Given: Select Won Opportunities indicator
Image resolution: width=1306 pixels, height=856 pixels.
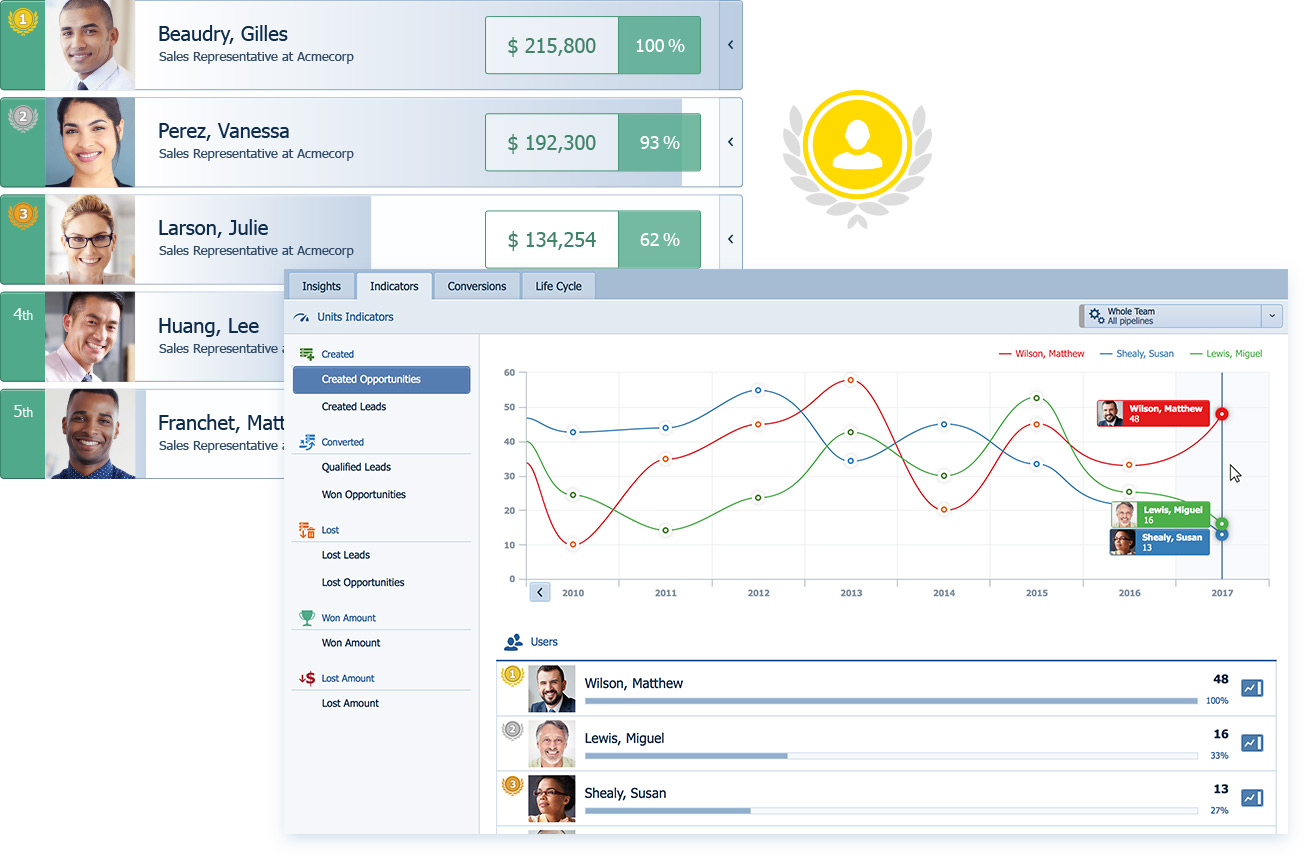Looking at the screenshot, I should [x=363, y=494].
